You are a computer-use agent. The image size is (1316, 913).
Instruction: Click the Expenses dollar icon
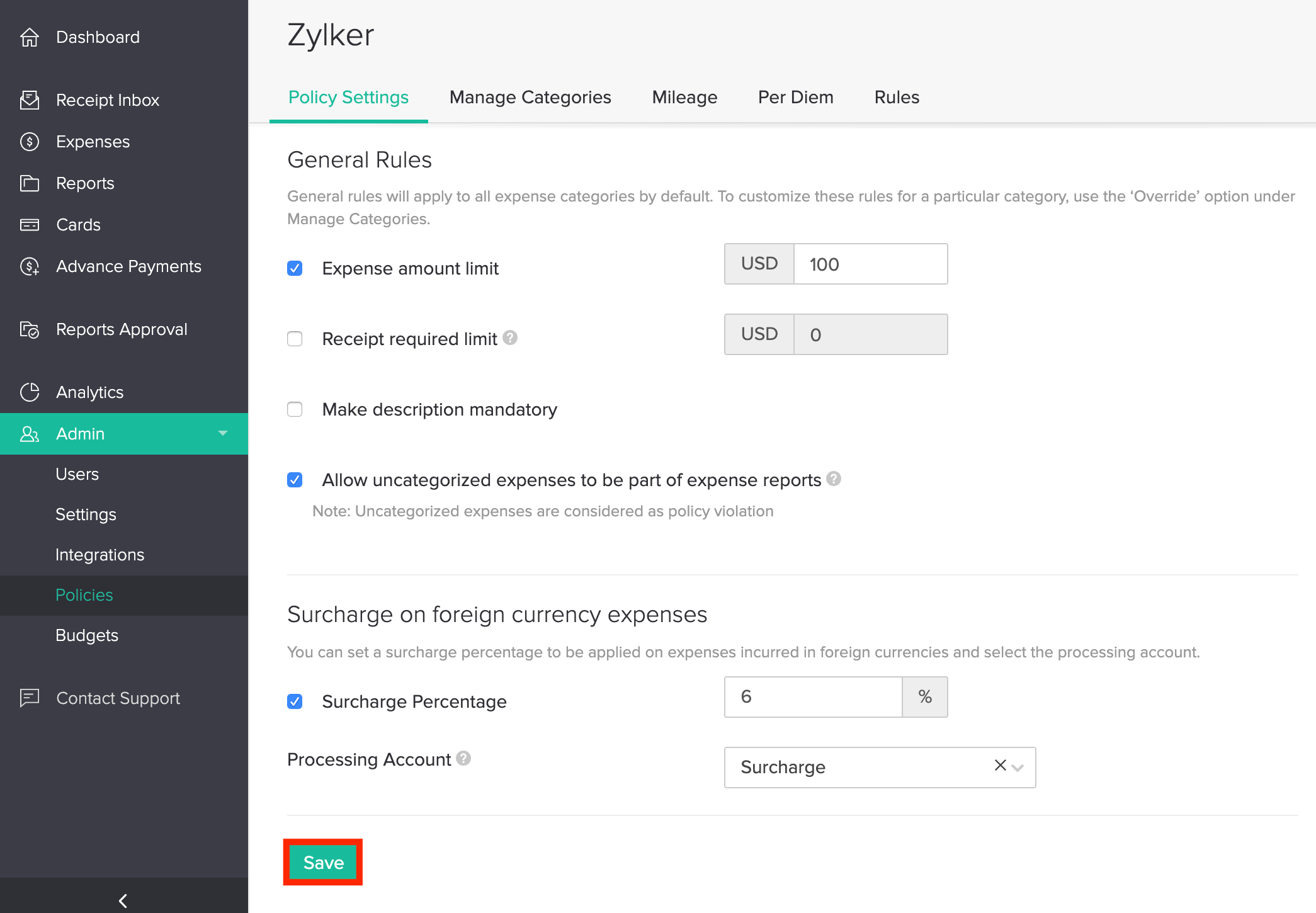tap(30, 142)
